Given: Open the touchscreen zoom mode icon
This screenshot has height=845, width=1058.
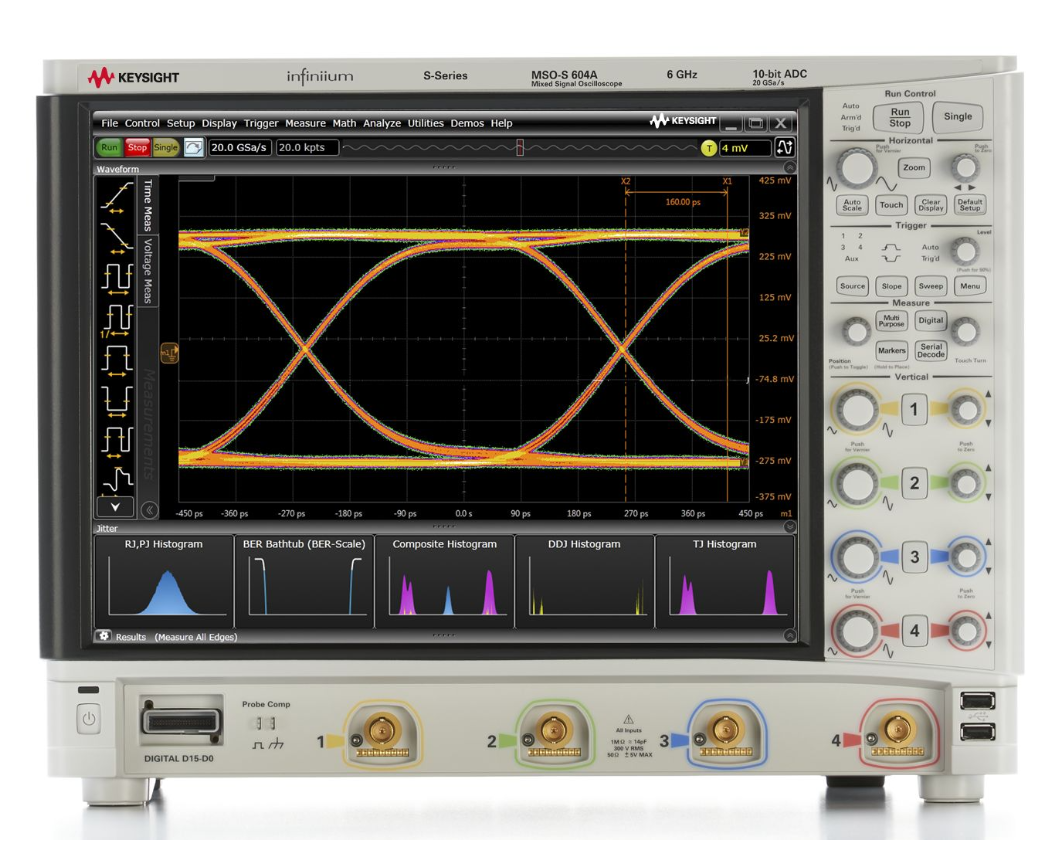Looking at the screenshot, I should click(x=194, y=147).
